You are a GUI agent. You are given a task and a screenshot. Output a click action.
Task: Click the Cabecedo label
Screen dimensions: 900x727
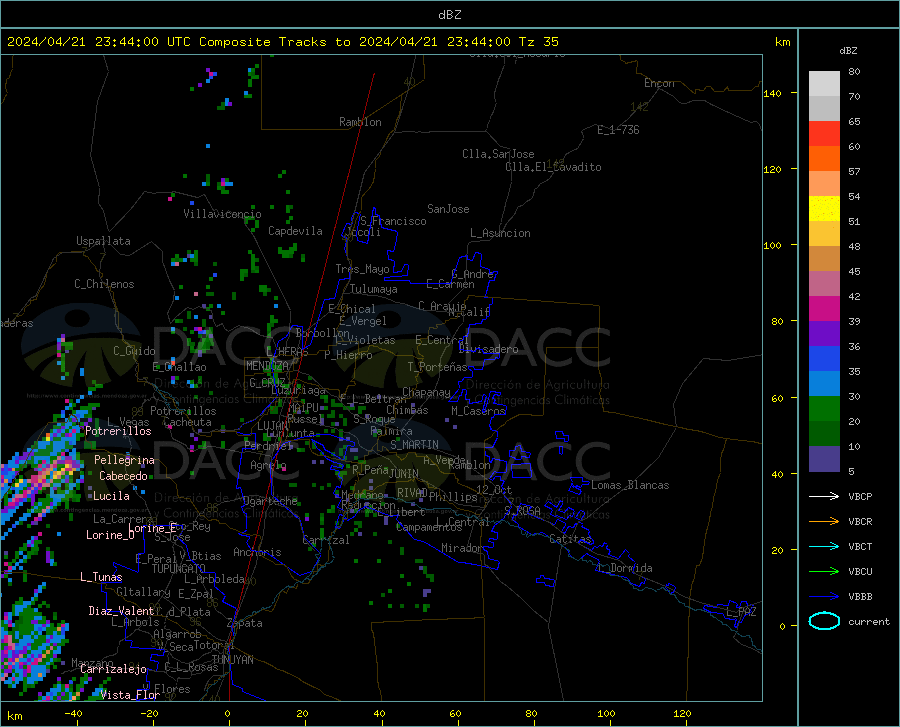(123, 476)
